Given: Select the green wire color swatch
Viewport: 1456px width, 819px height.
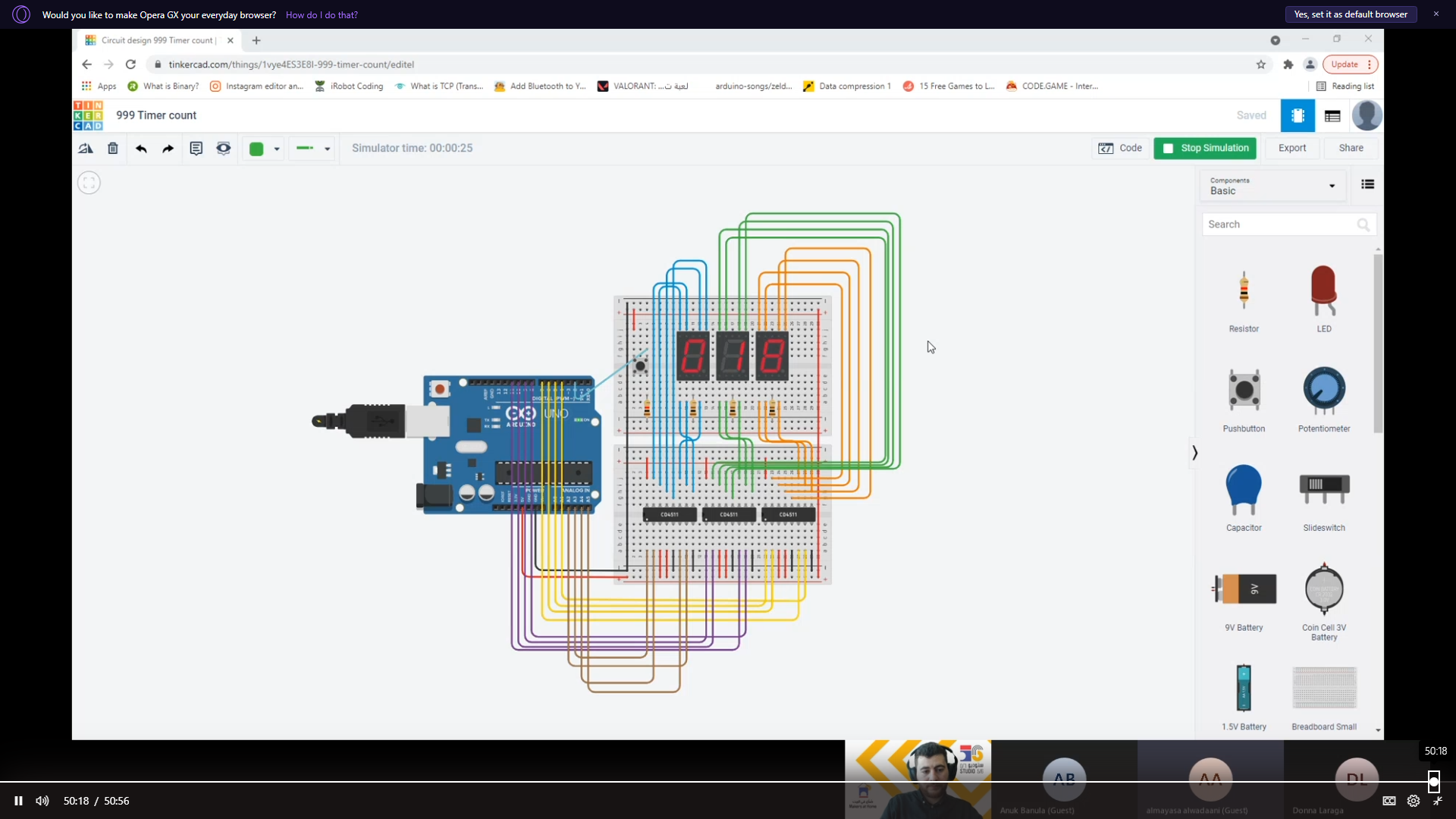Looking at the screenshot, I should [256, 149].
